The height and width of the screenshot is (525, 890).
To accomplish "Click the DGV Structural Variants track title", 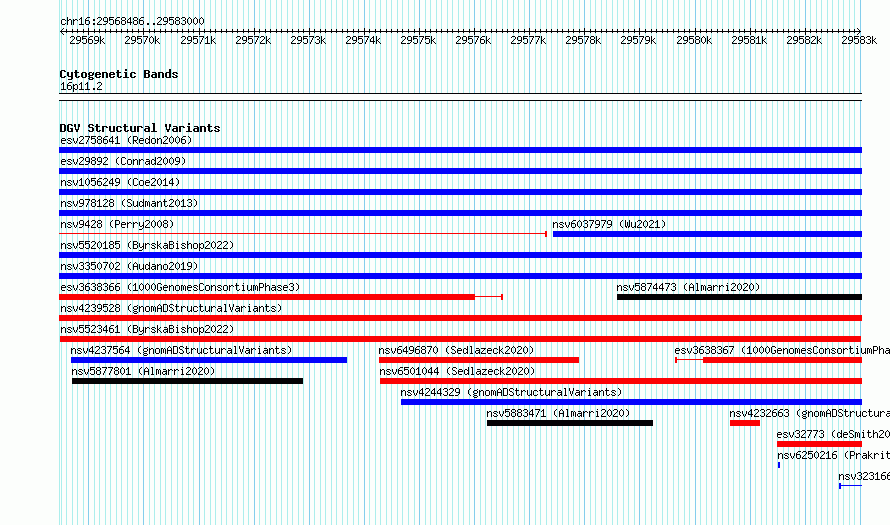I will pos(140,128).
